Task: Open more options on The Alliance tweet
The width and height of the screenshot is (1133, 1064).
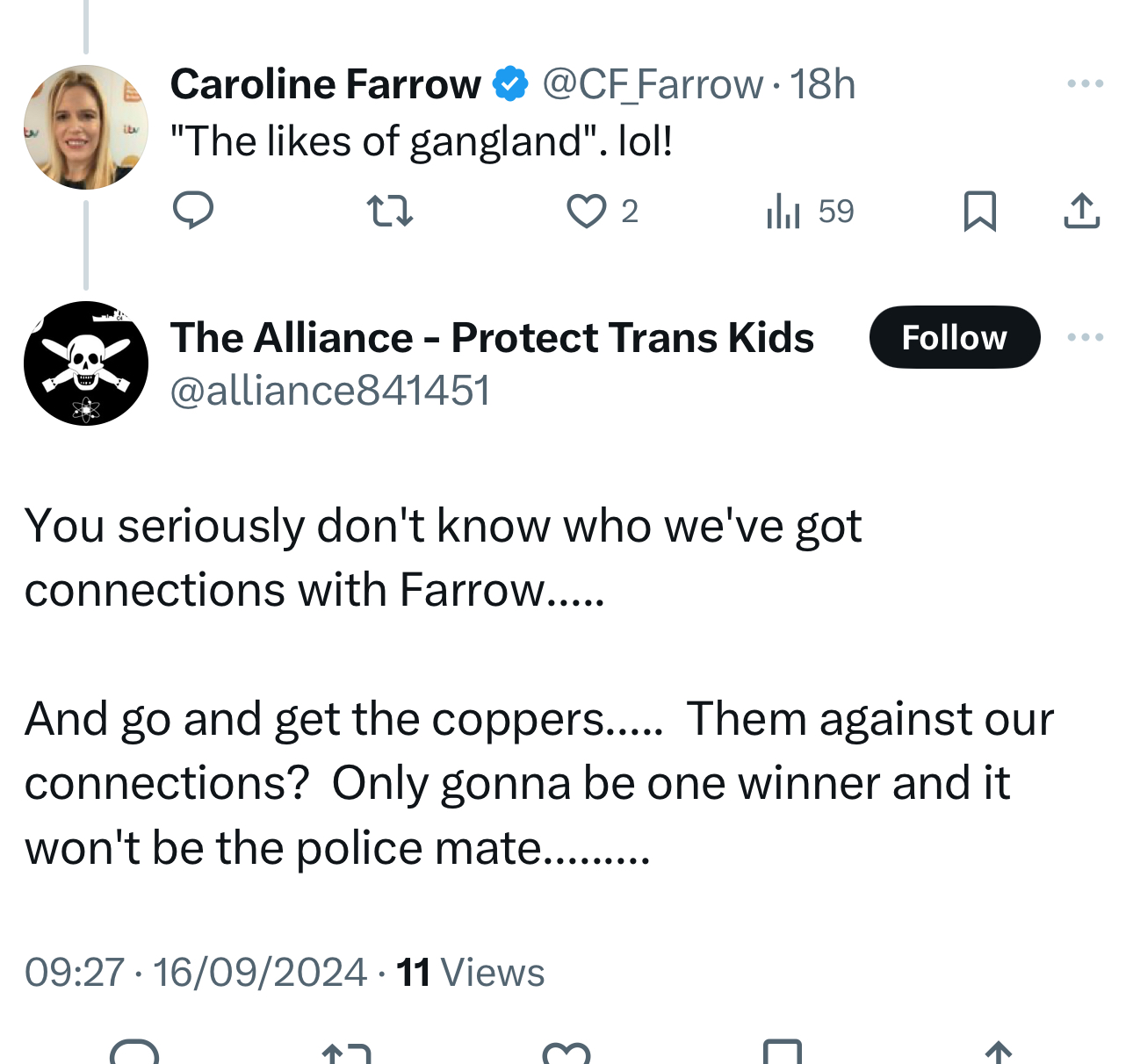Action: click(x=1085, y=337)
